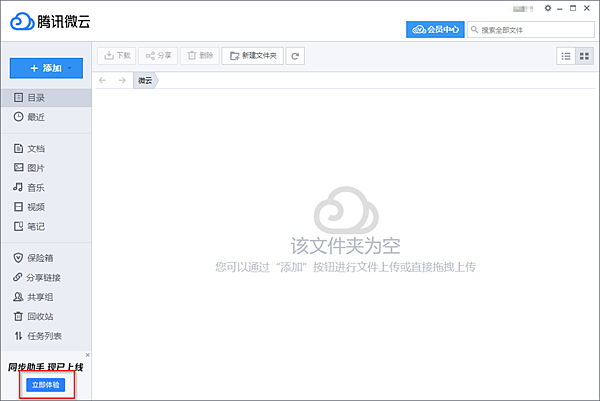
Task: Refresh the file list
Action: tap(295, 56)
